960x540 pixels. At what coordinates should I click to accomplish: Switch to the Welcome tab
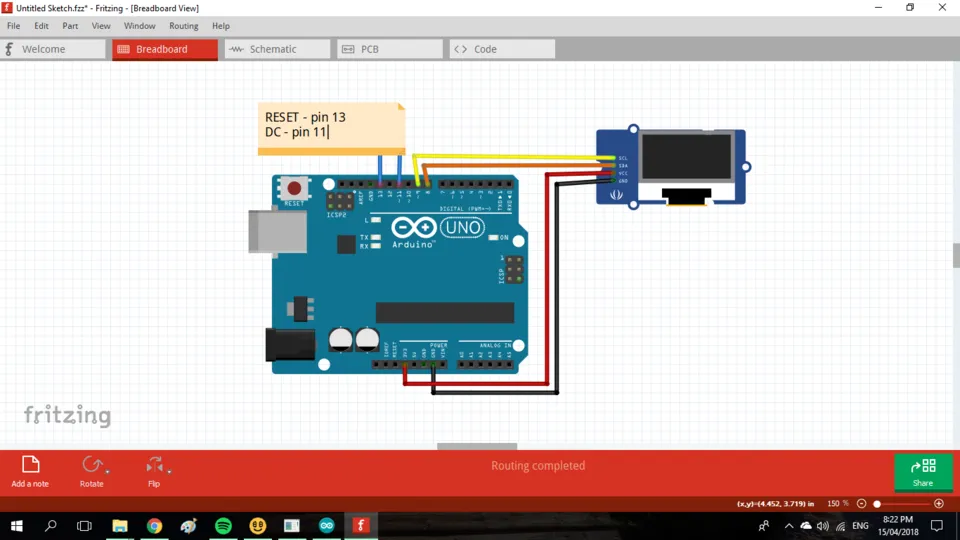click(x=53, y=49)
